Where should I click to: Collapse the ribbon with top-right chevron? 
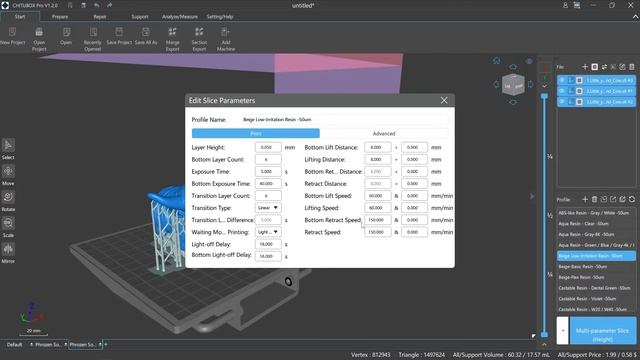(x=635, y=17)
